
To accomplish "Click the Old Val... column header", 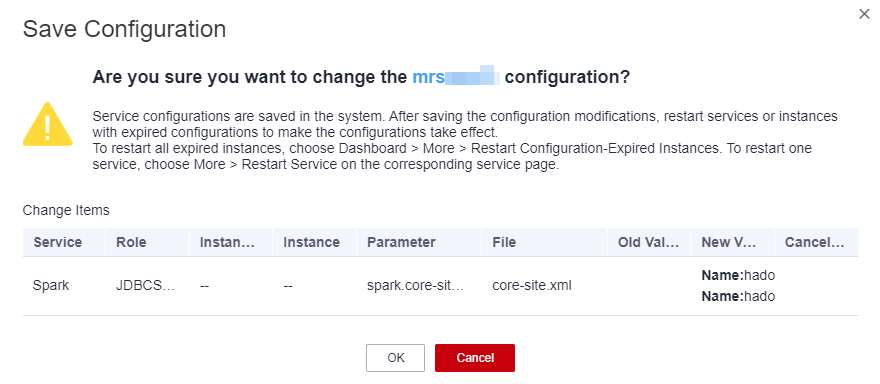I will click(x=649, y=242).
